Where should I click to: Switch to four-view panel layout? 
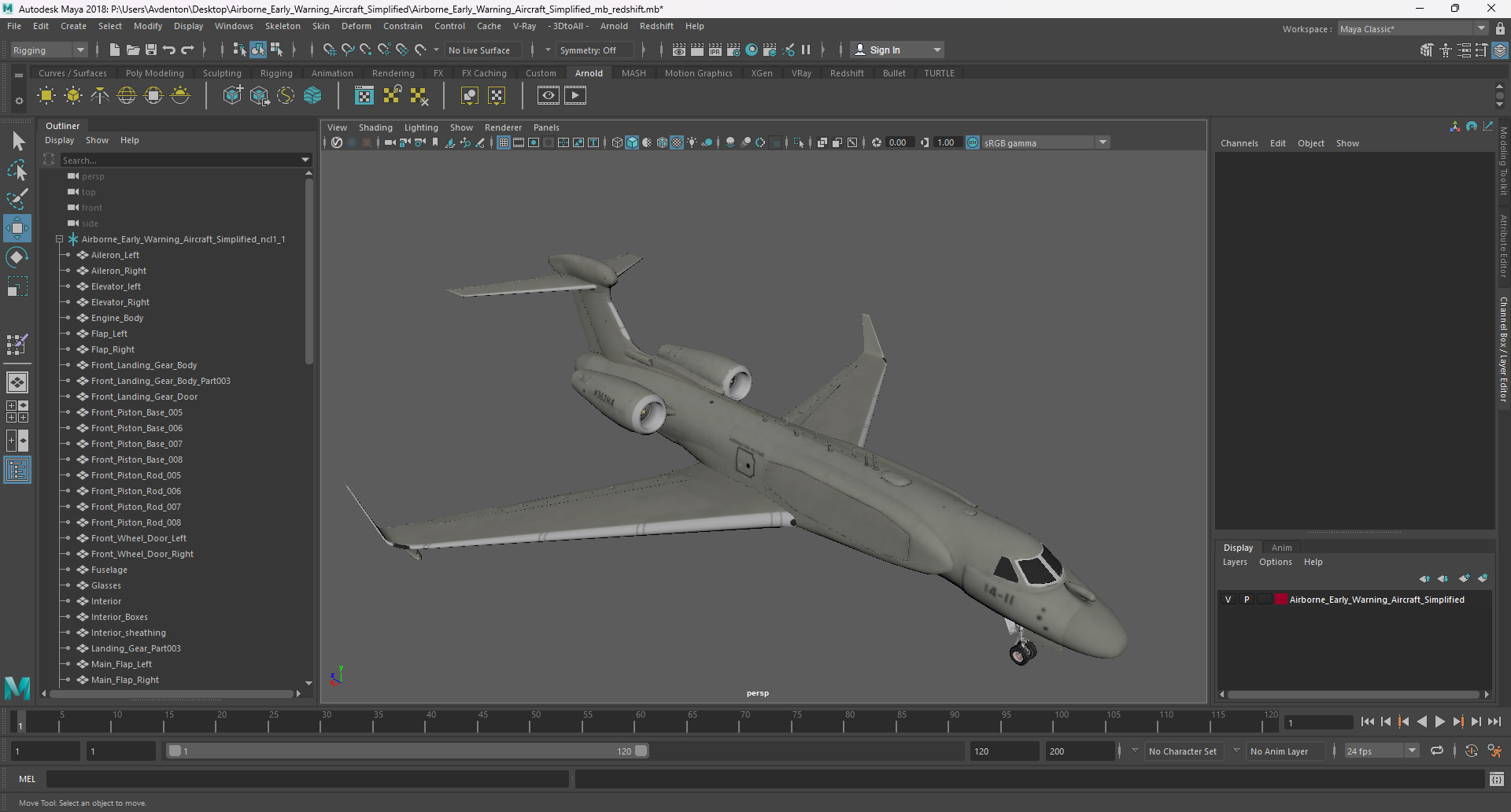point(17,412)
